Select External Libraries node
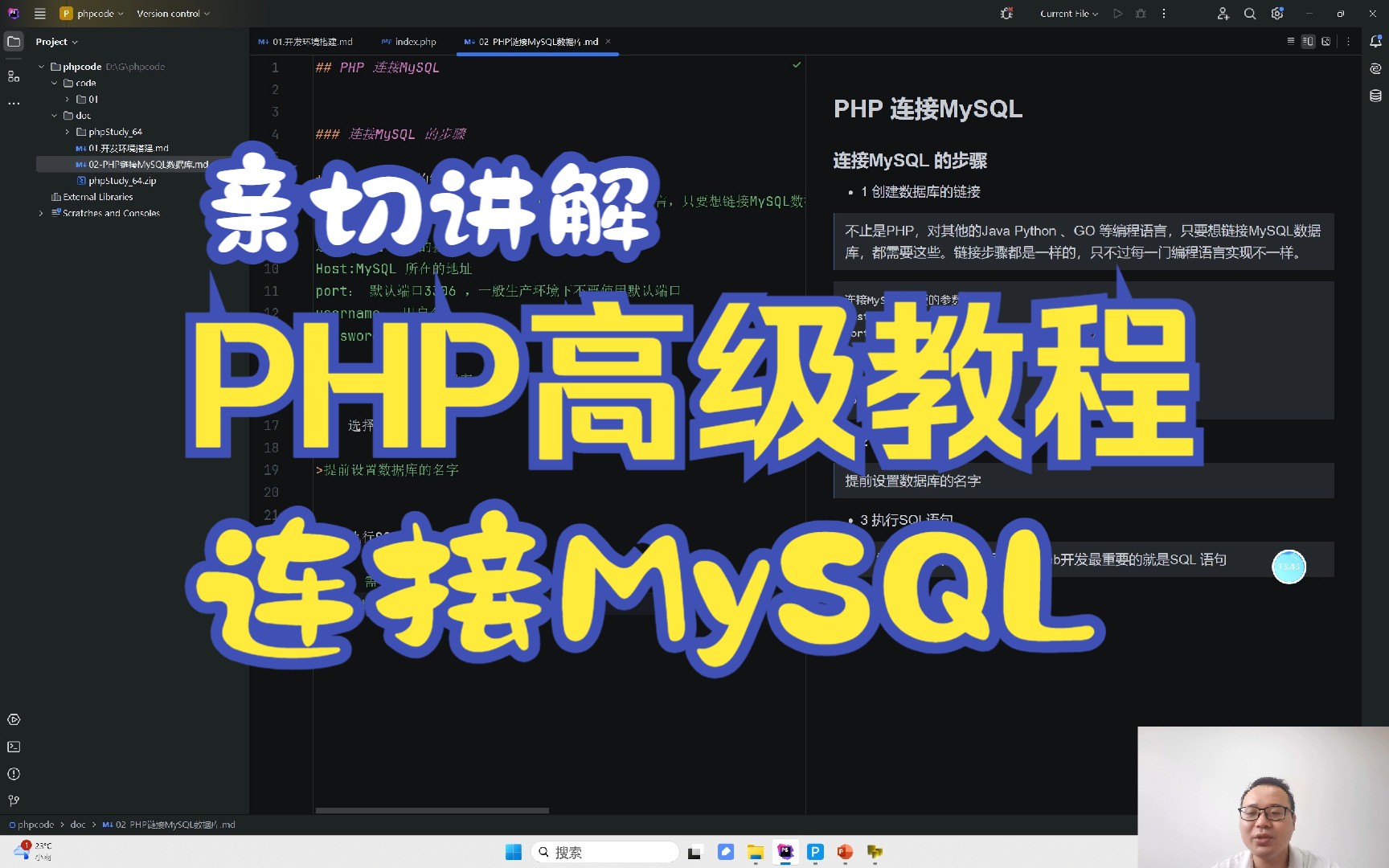Image resolution: width=1389 pixels, height=868 pixels. [92, 197]
